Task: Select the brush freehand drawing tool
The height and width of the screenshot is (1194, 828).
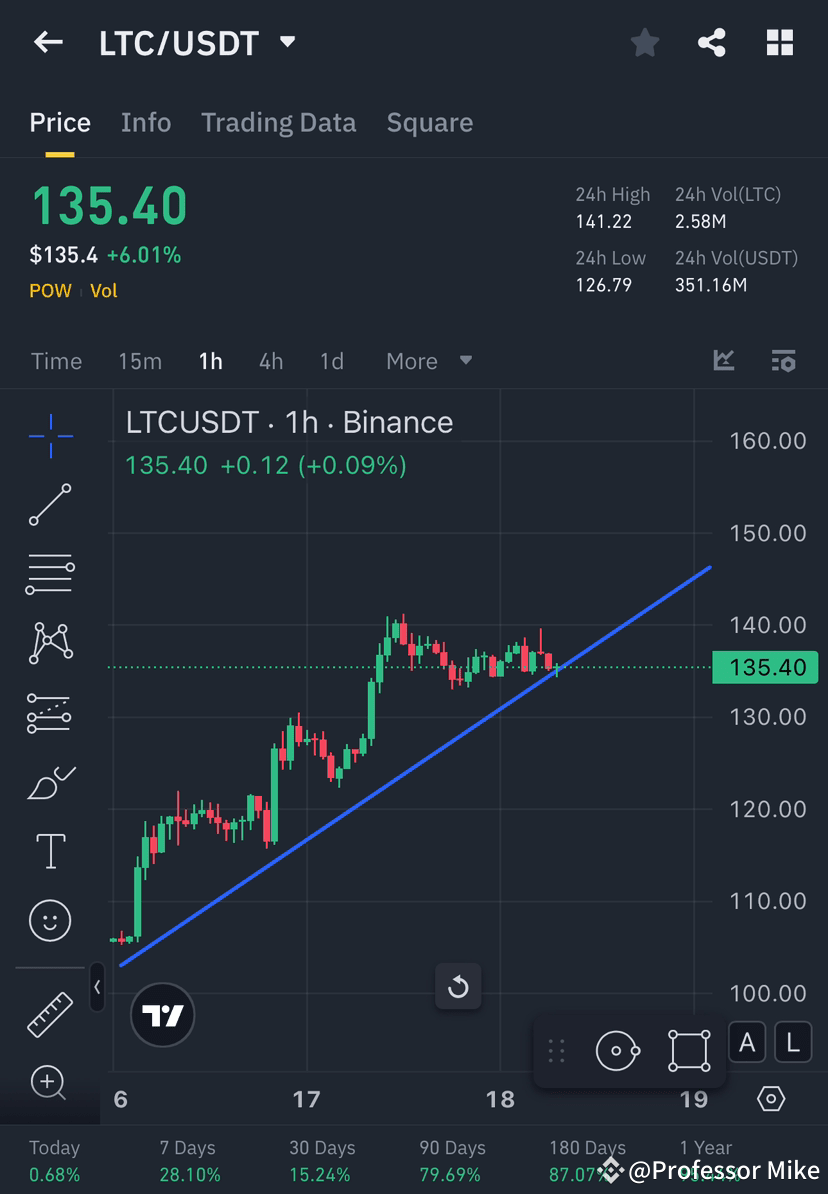Action: coord(50,783)
